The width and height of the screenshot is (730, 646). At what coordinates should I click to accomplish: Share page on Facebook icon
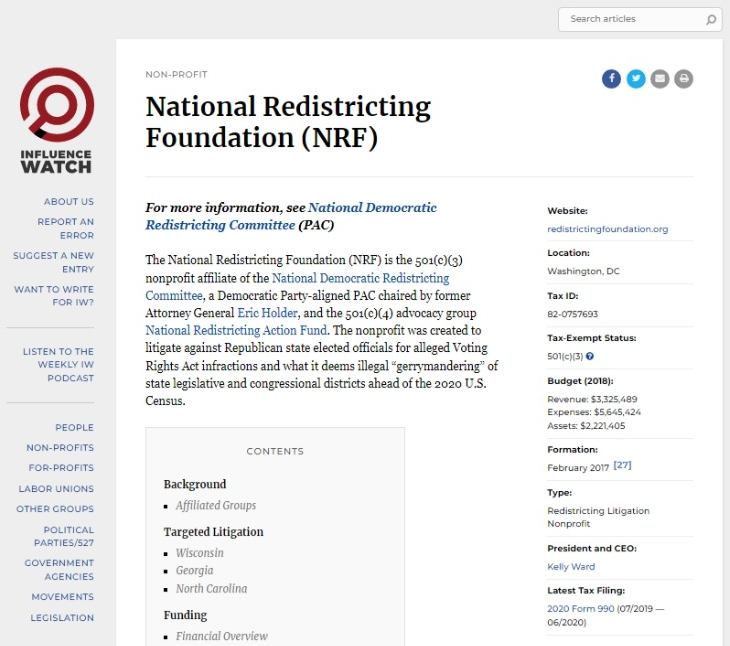[x=611, y=79]
